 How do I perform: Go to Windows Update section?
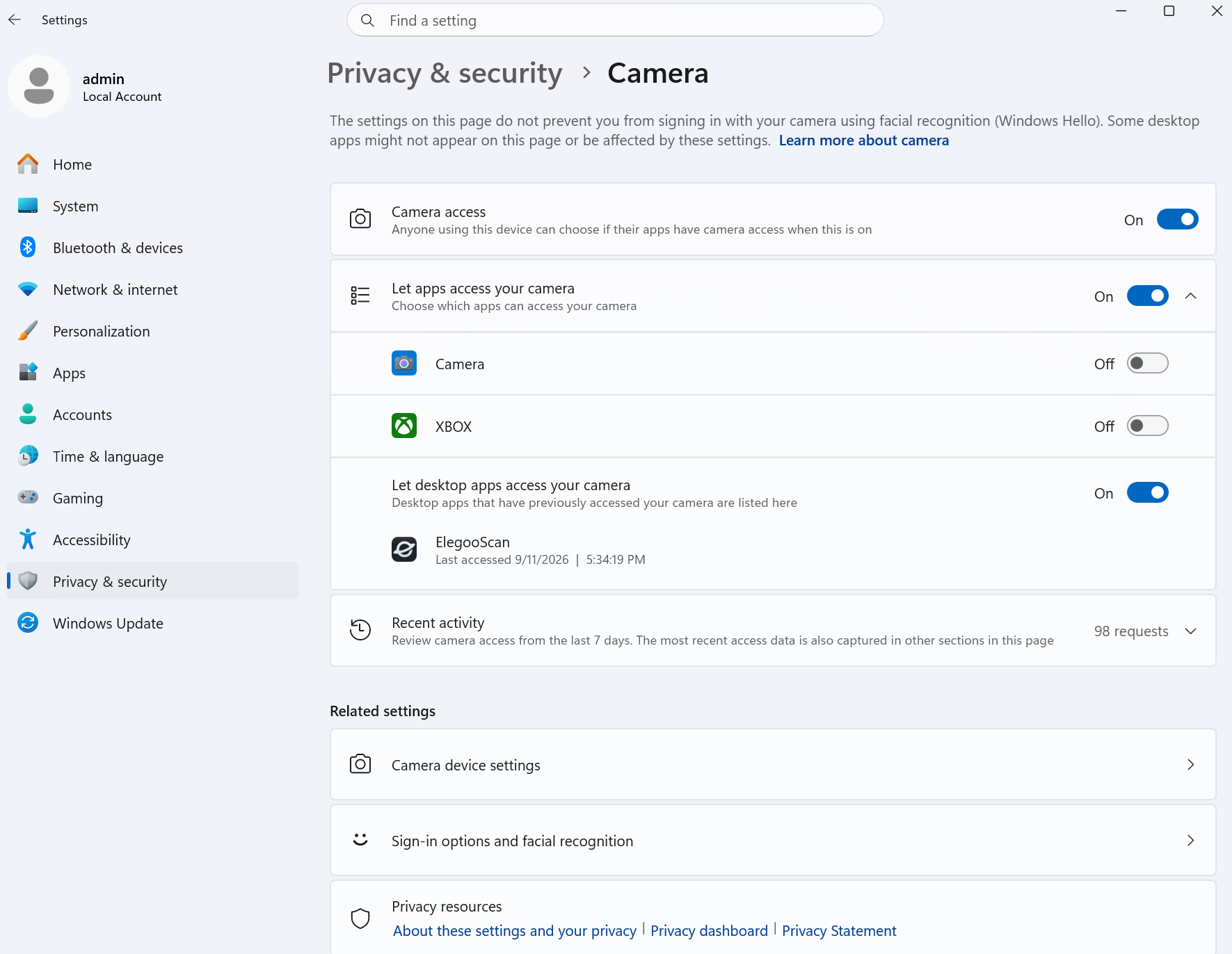153,623
